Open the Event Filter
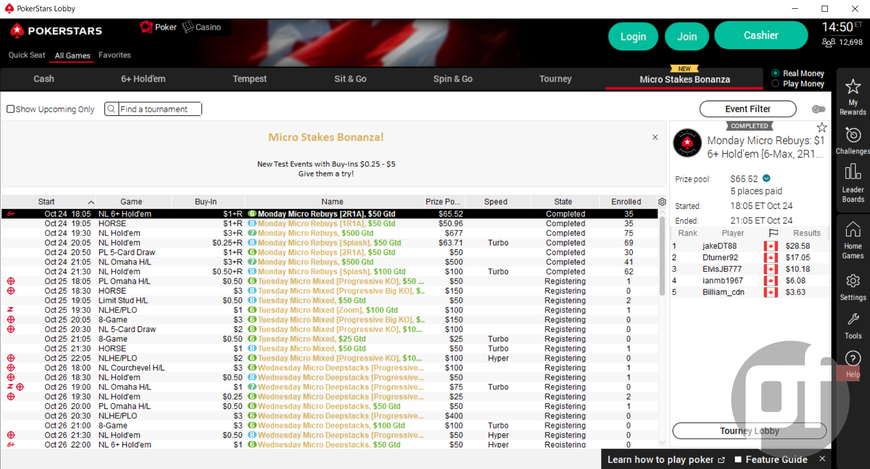This screenshot has width=870, height=469. tap(747, 109)
